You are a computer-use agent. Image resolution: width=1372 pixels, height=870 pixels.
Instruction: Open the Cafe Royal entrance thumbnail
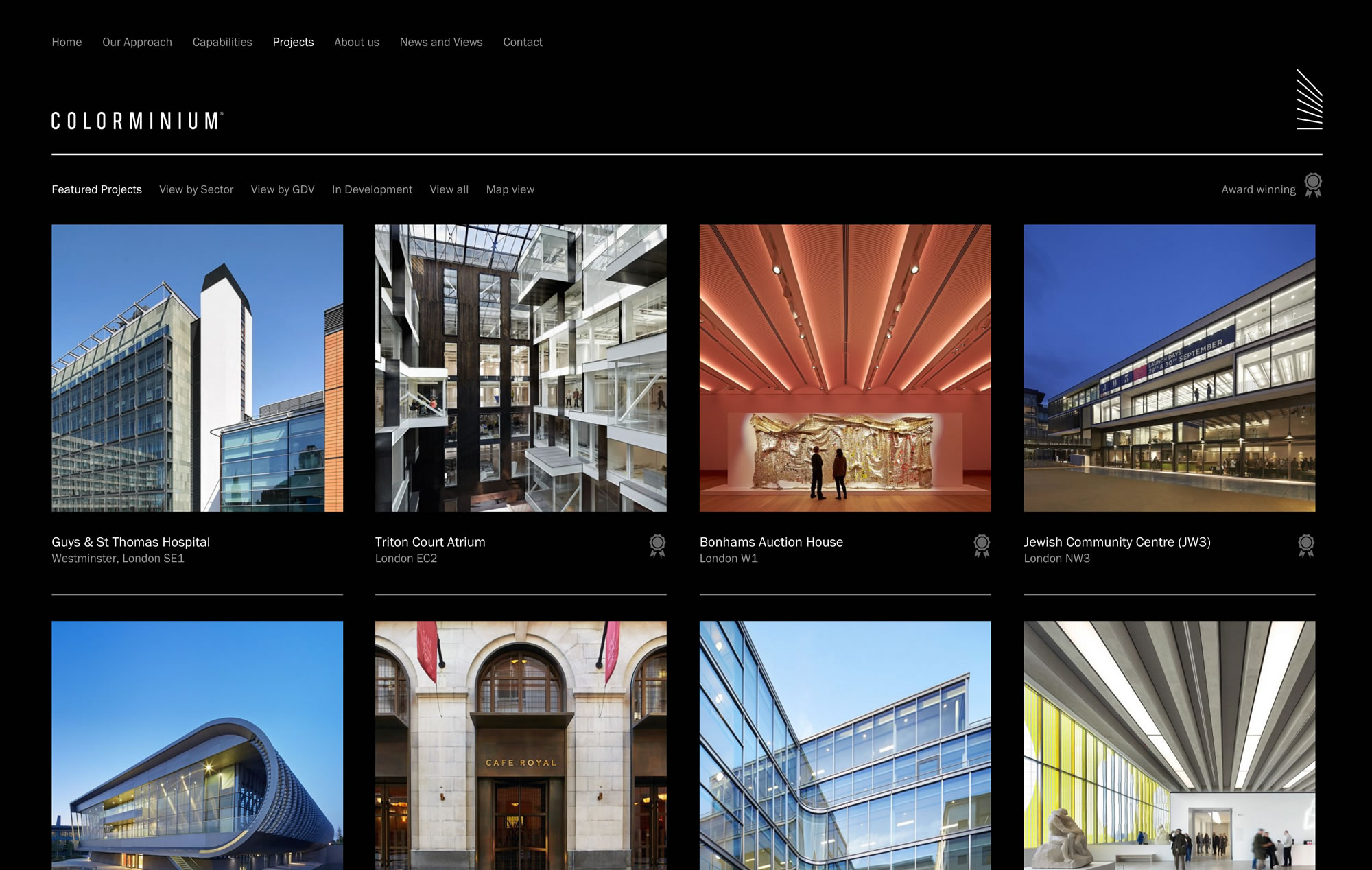pos(521,745)
